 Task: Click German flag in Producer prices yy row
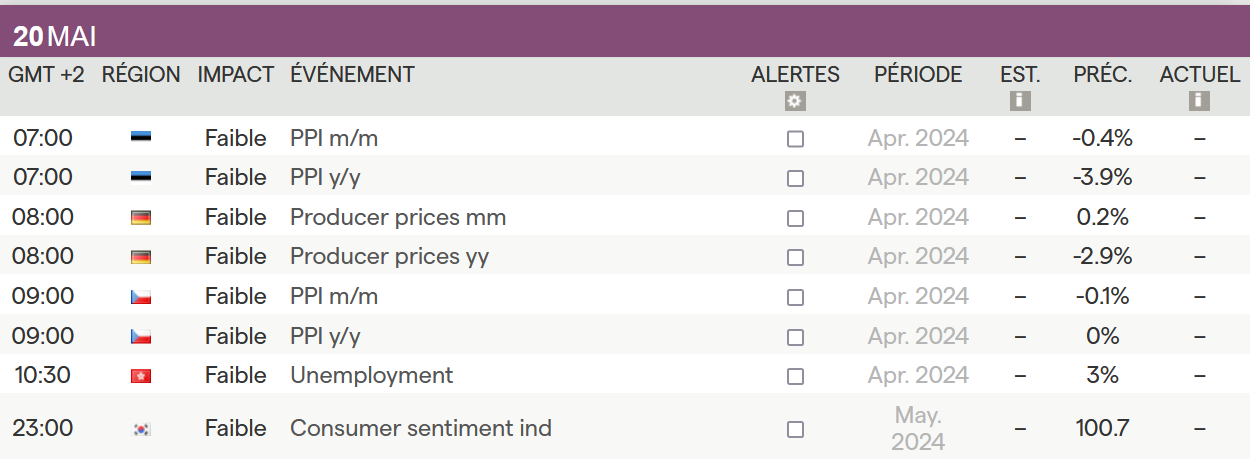click(x=141, y=257)
